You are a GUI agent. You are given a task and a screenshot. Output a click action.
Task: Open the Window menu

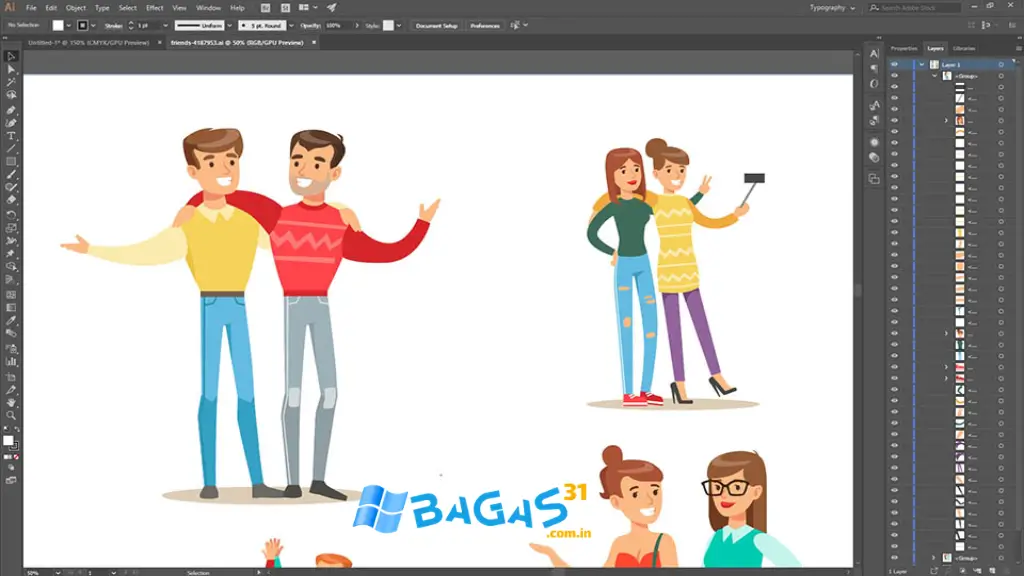click(x=208, y=6)
